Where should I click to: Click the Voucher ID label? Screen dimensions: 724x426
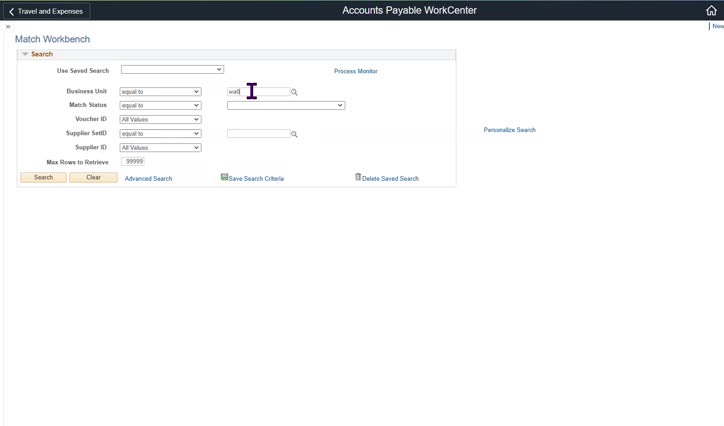pyautogui.click(x=91, y=119)
